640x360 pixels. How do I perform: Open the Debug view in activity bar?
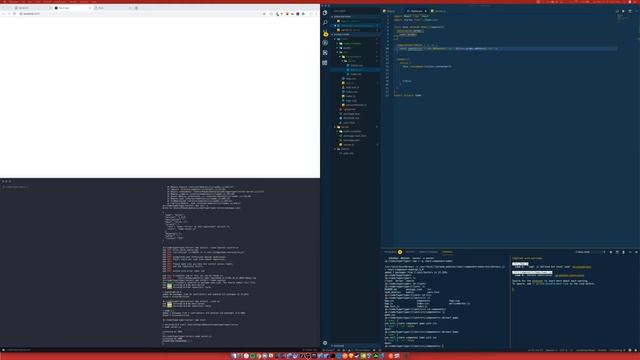pyautogui.click(x=325, y=43)
